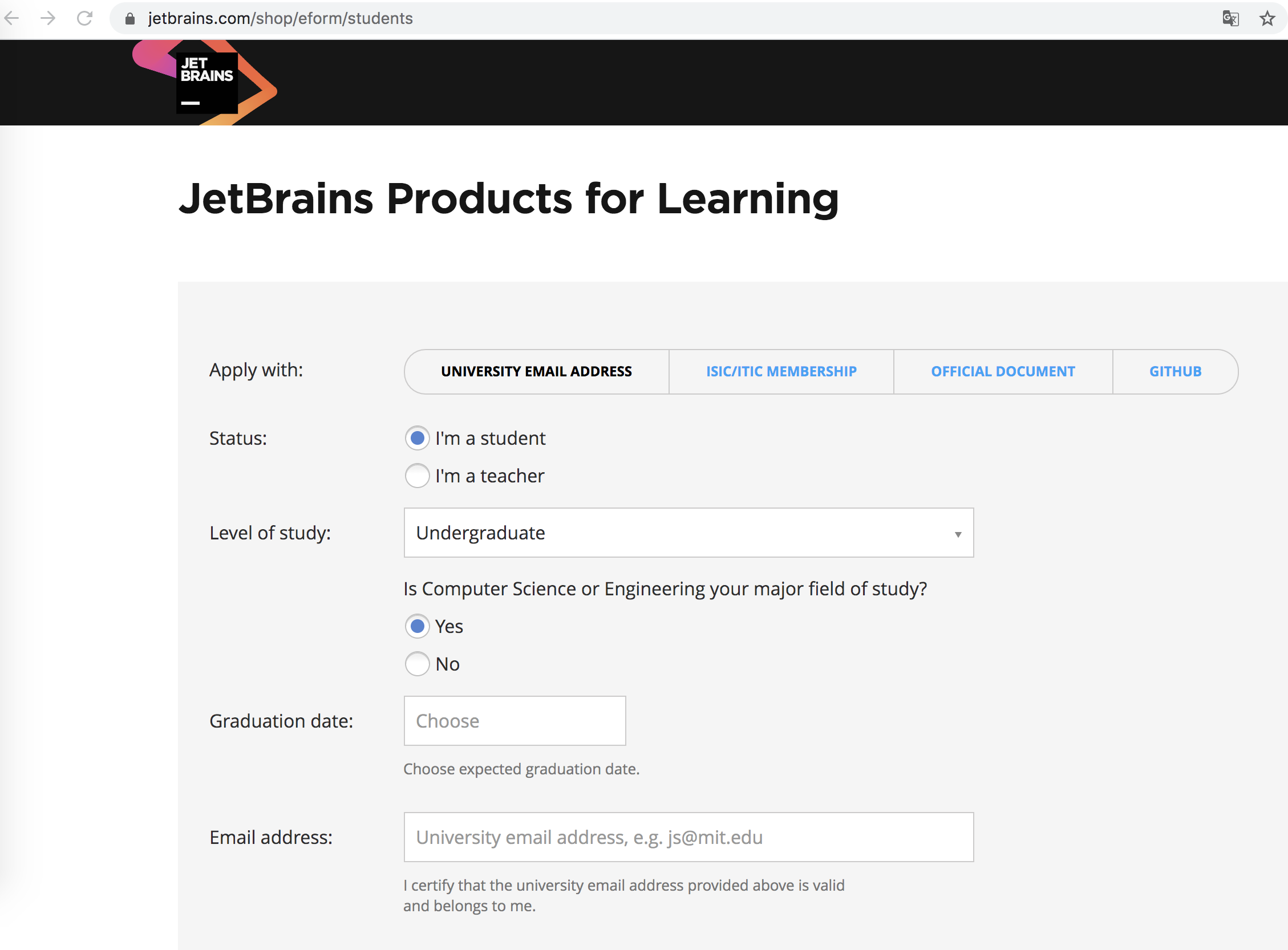The height and width of the screenshot is (950, 1288).
Task: Click the "Email address:" label
Action: pyautogui.click(x=271, y=837)
